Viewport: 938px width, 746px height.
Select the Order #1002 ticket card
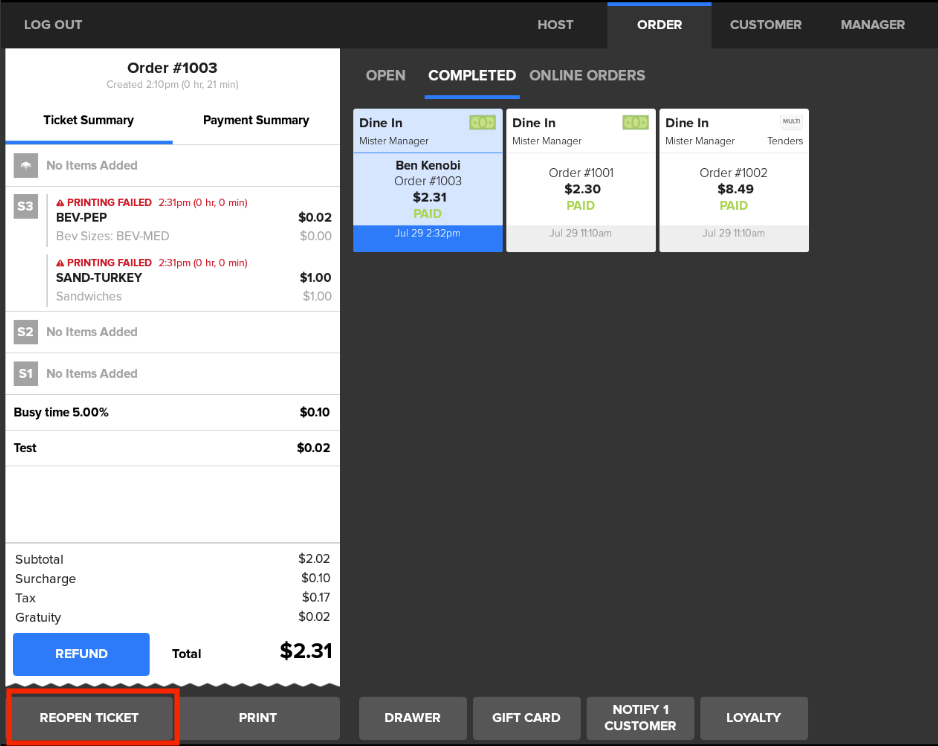[733, 180]
